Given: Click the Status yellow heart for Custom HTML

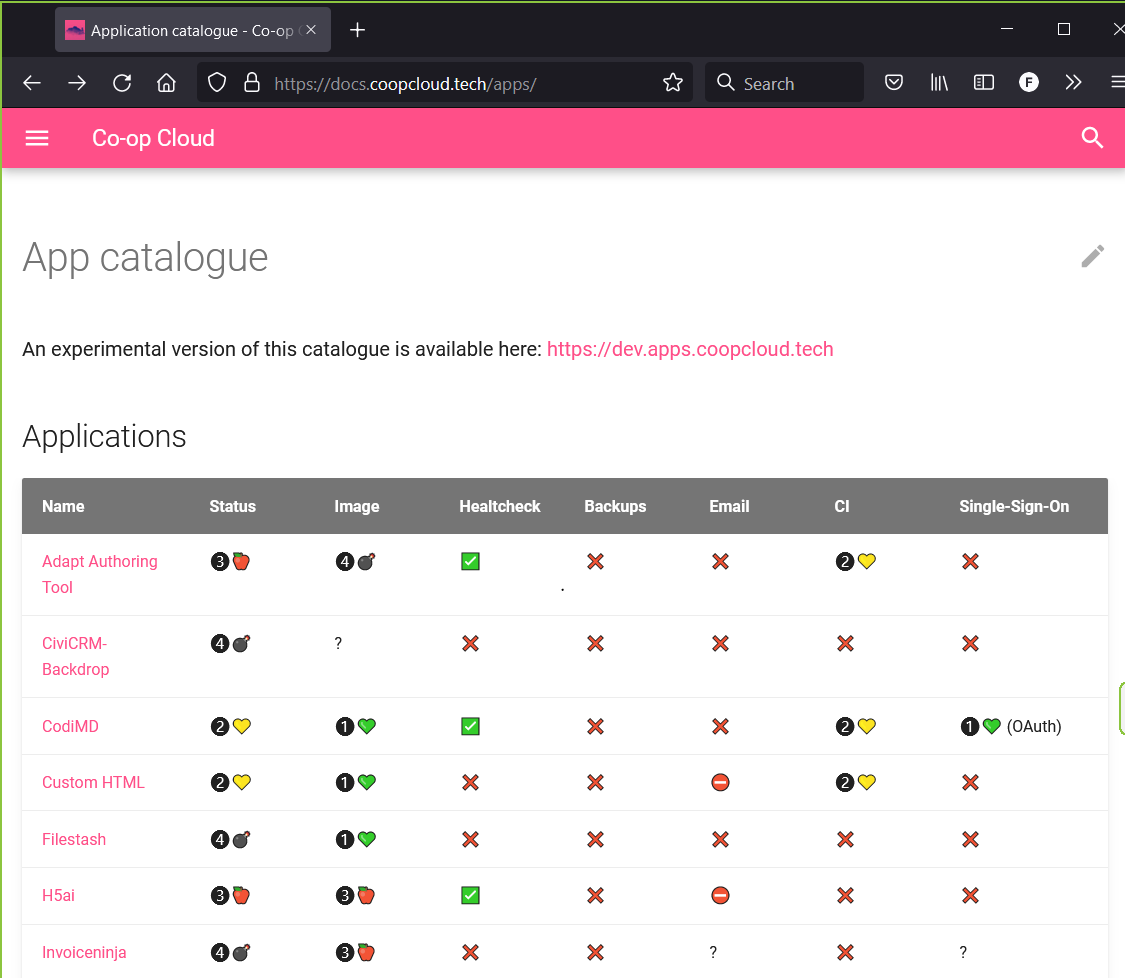Looking at the screenshot, I should point(242,782).
